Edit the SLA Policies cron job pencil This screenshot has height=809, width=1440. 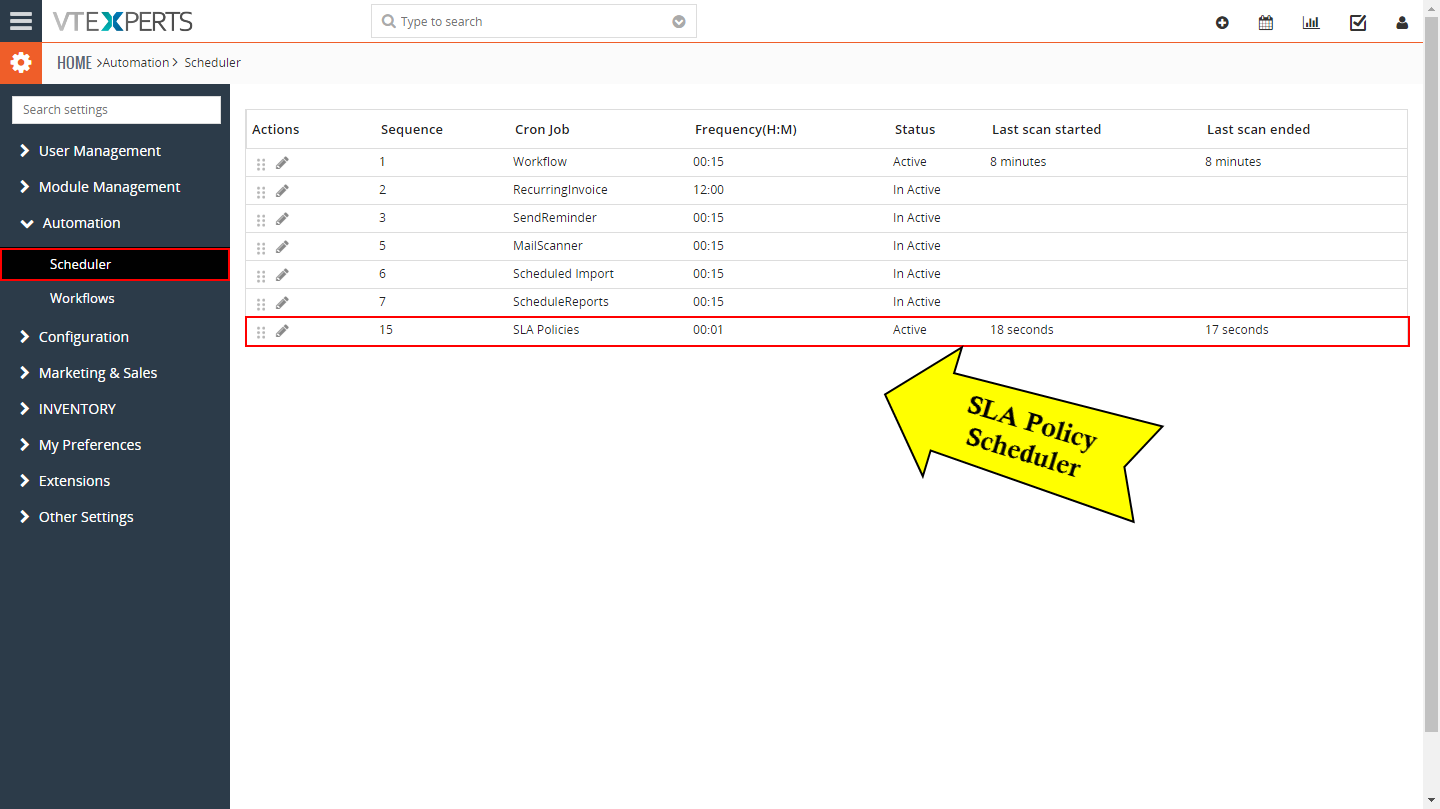point(282,331)
